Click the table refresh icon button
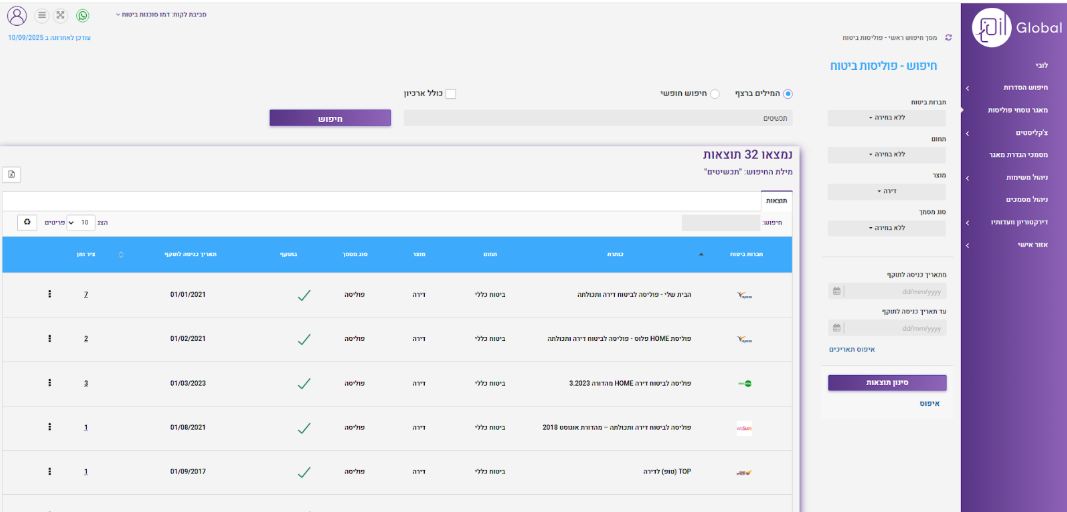 pos(27,222)
